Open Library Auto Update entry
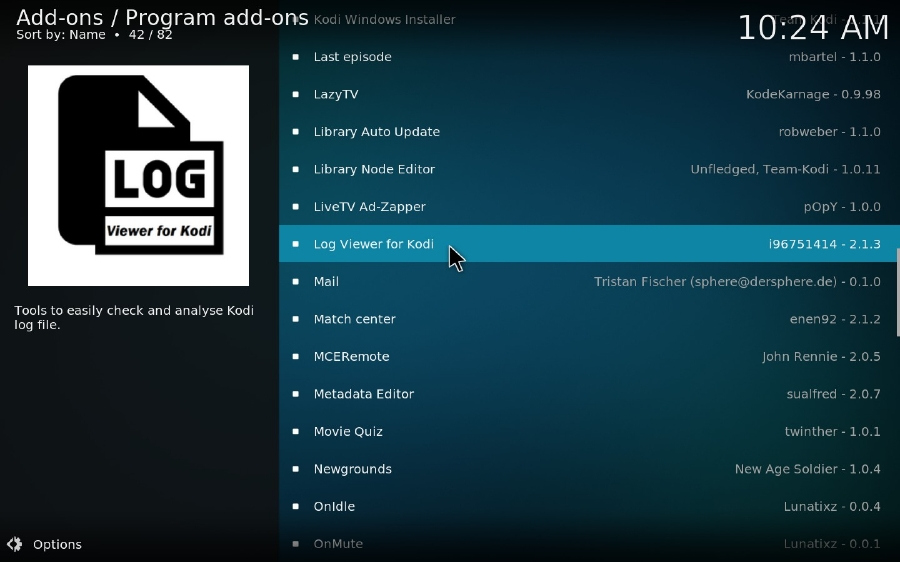The image size is (900, 562). click(589, 131)
